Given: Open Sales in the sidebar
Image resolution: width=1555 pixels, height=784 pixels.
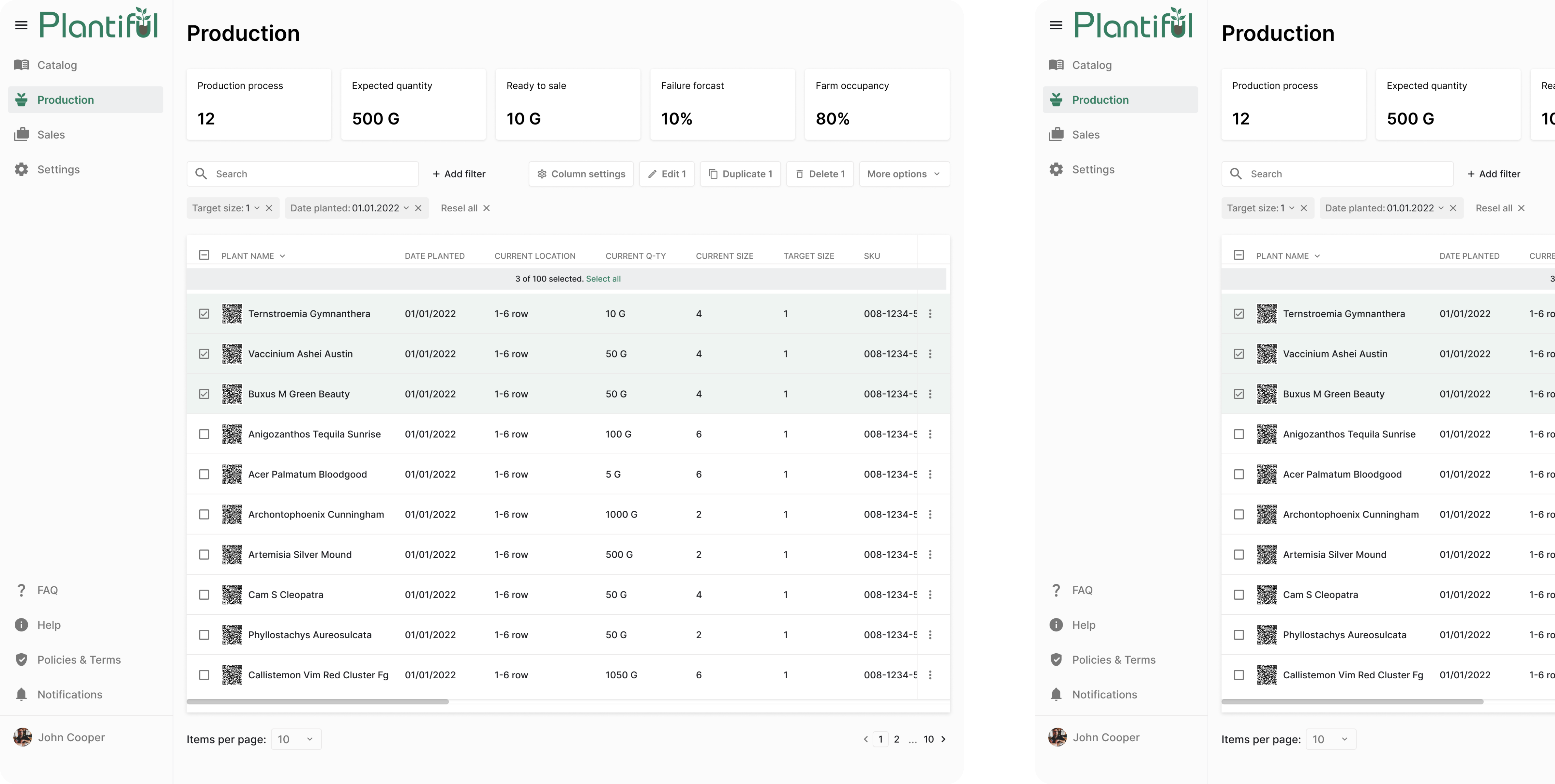Looking at the screenshot, I should click(51, 134).
